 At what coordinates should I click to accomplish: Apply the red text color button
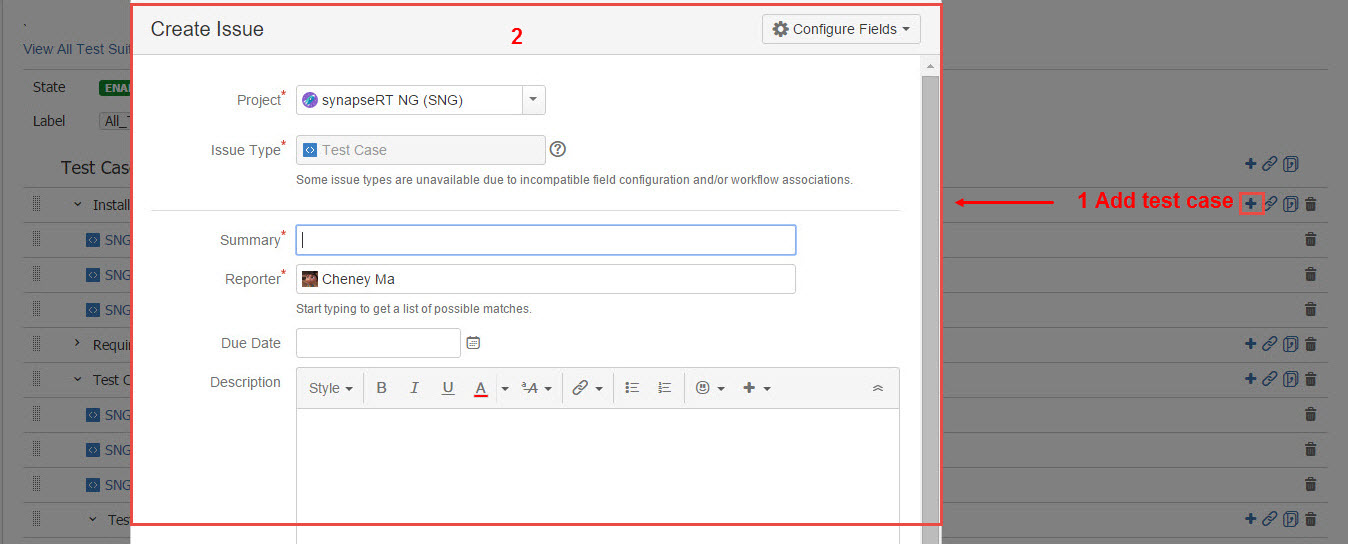click(x=480, y=388)
